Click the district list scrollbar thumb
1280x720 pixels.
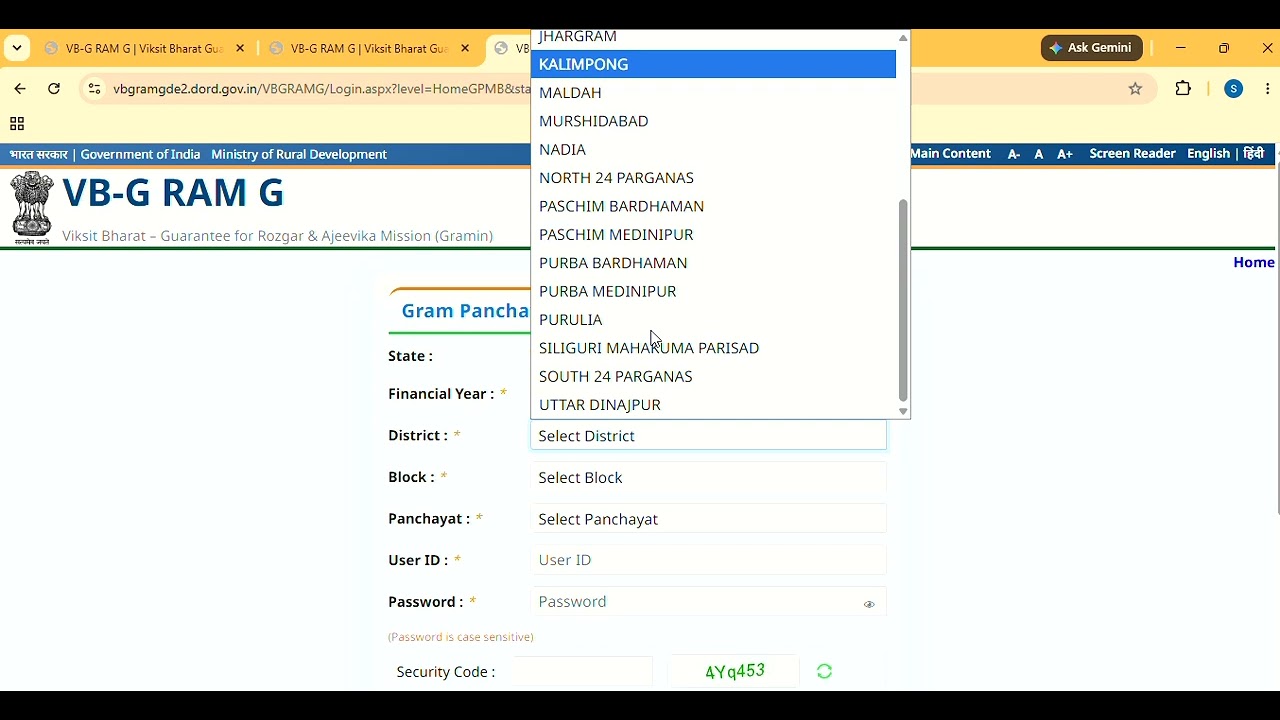click(903, 300)
